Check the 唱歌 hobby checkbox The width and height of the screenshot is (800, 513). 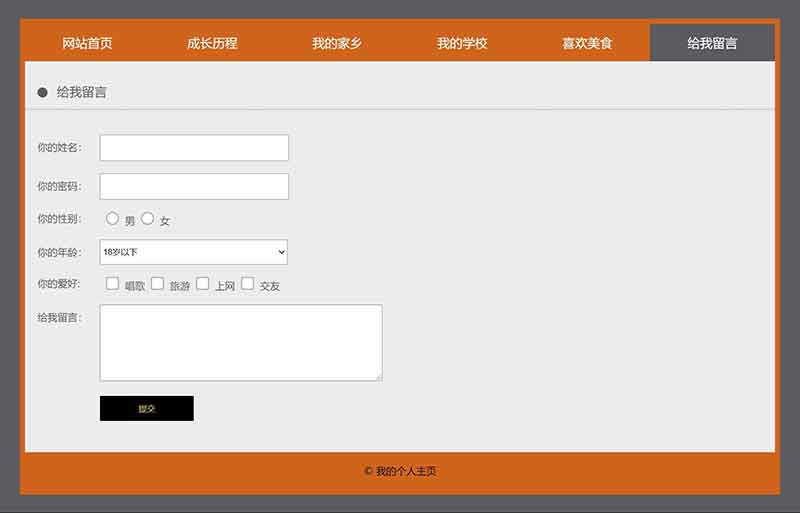pos(113,284)
